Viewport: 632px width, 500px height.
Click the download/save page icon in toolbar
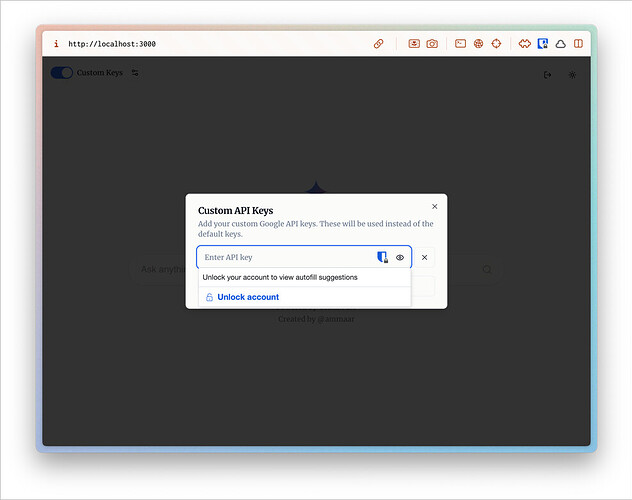point(414,44)
